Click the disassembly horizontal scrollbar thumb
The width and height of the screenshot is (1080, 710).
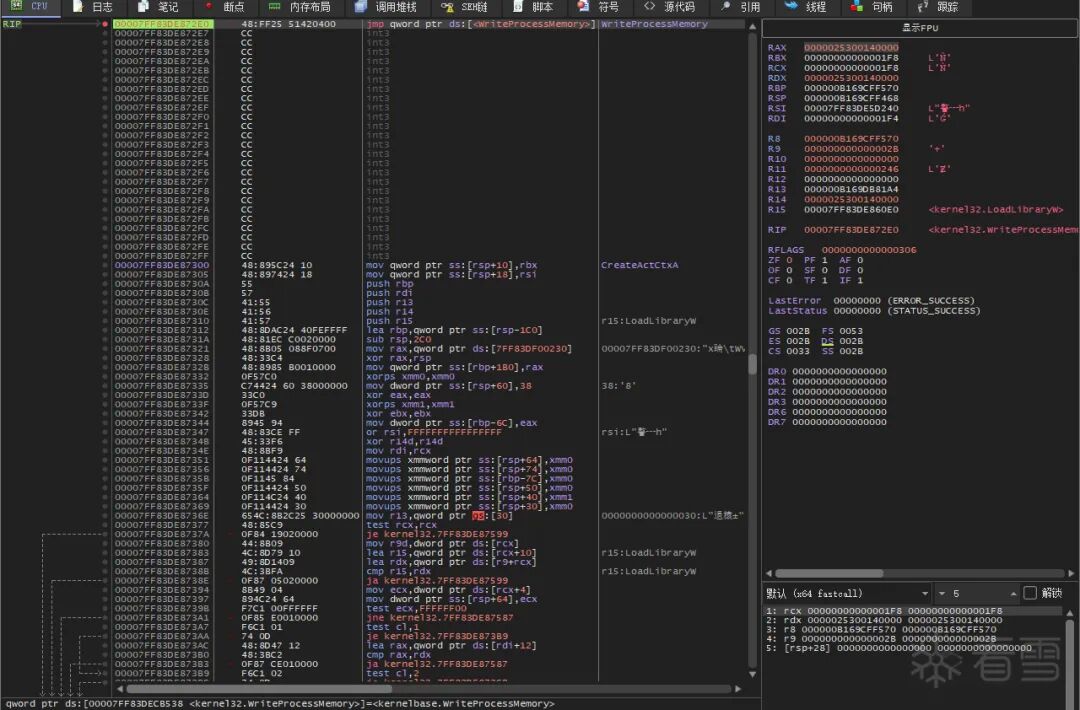point(259,689)
